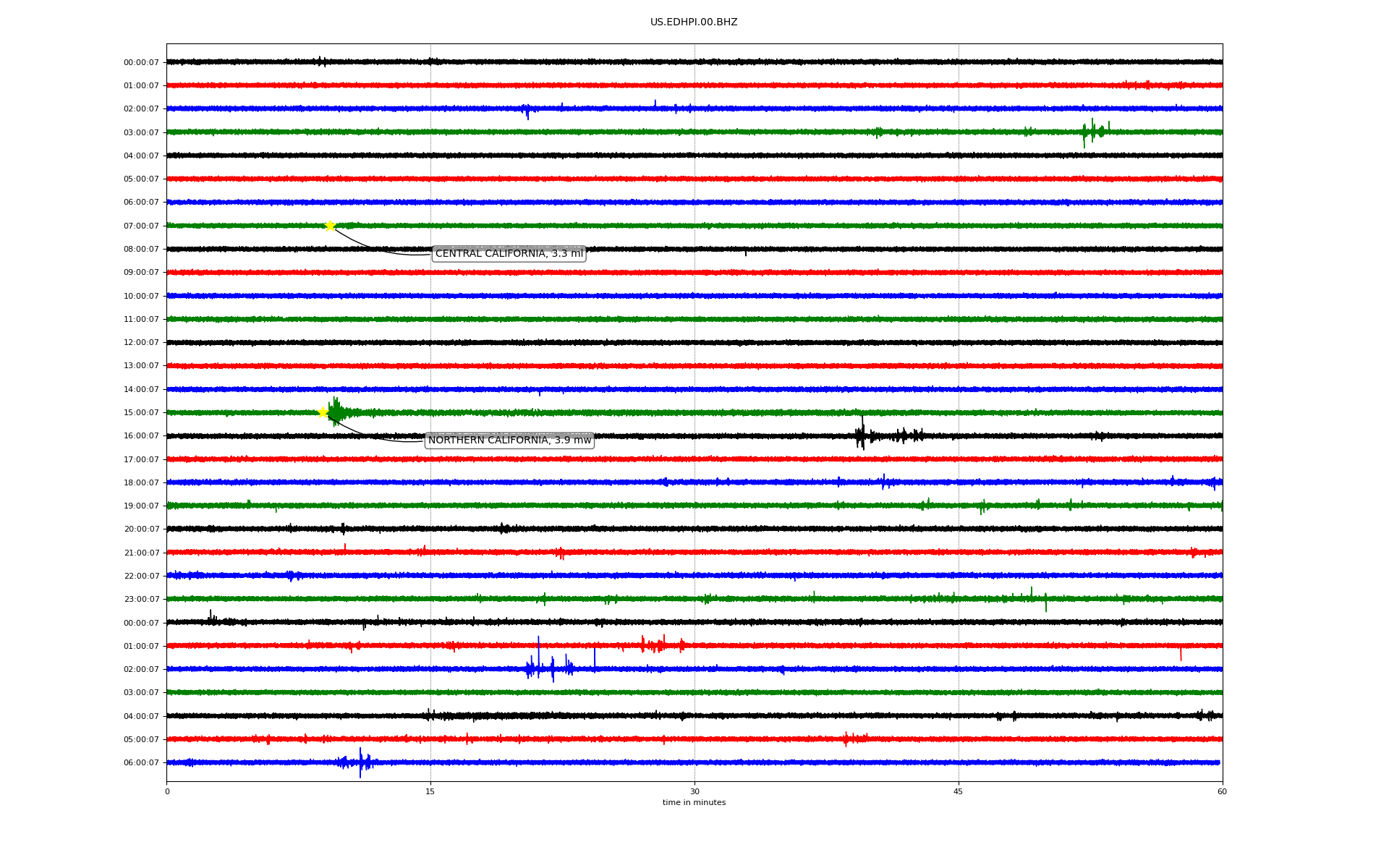
Task: Click the 15:00:07 row time label
Action: click(141, 413)
